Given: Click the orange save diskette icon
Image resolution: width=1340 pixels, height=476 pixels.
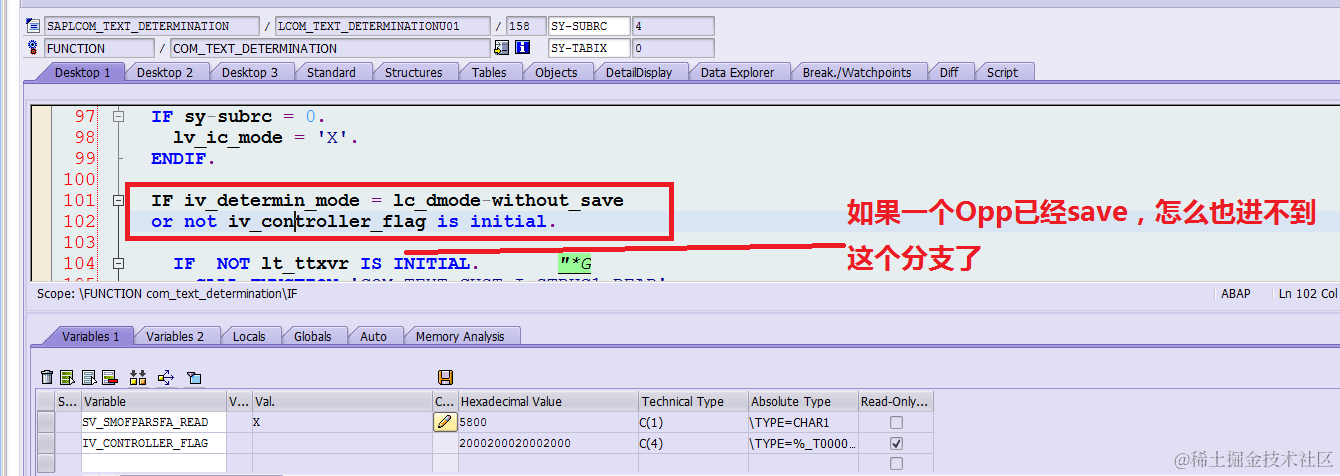Looking at the screenshot, I should tap(446, 377).
